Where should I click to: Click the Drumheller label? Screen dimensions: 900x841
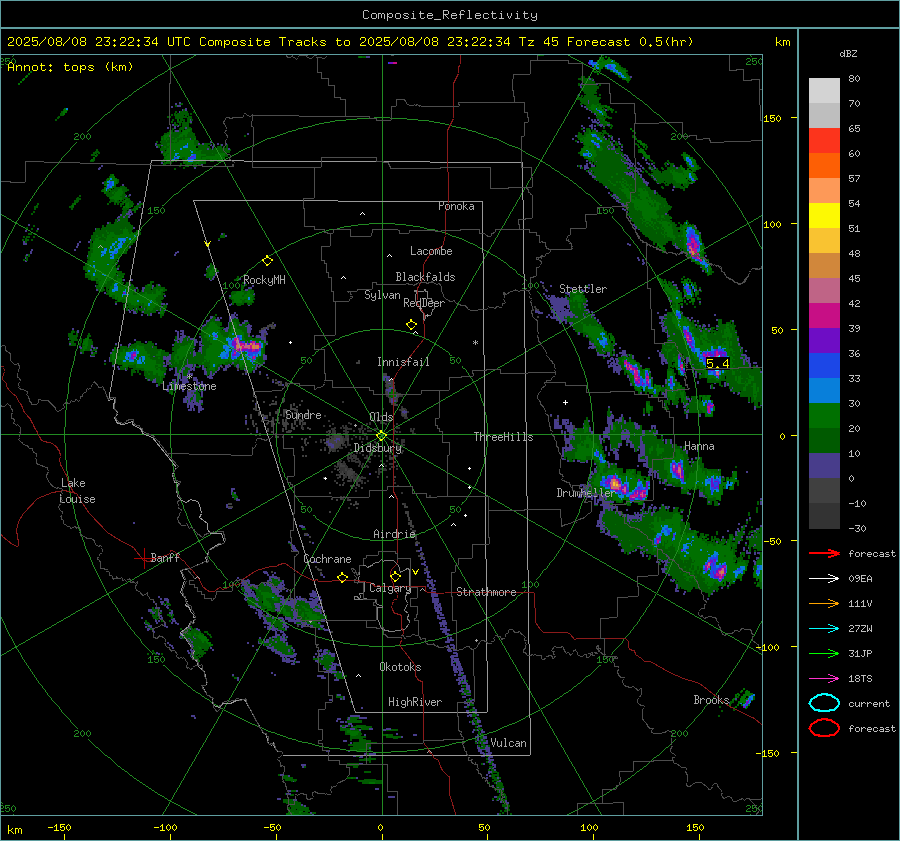tap(585, 493)
